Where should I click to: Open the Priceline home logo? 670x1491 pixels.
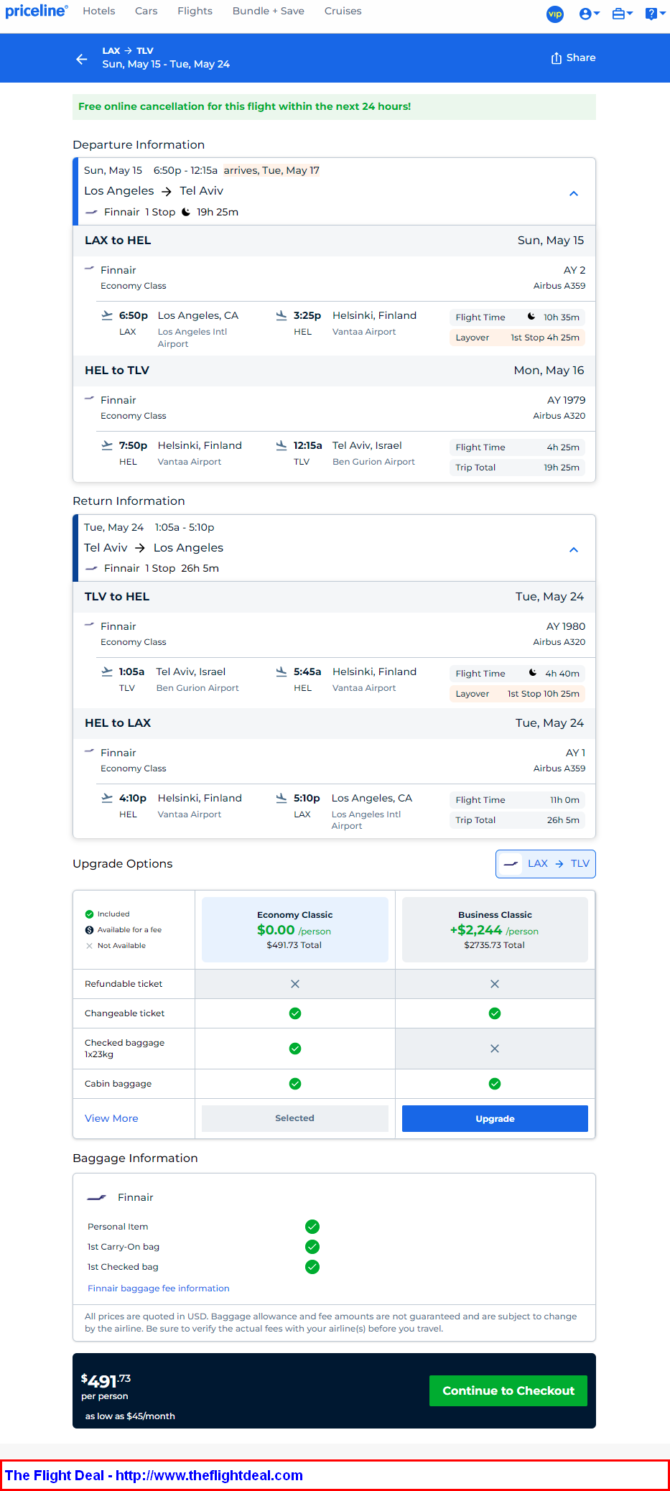pyautogui.click(x=37, y=11)
